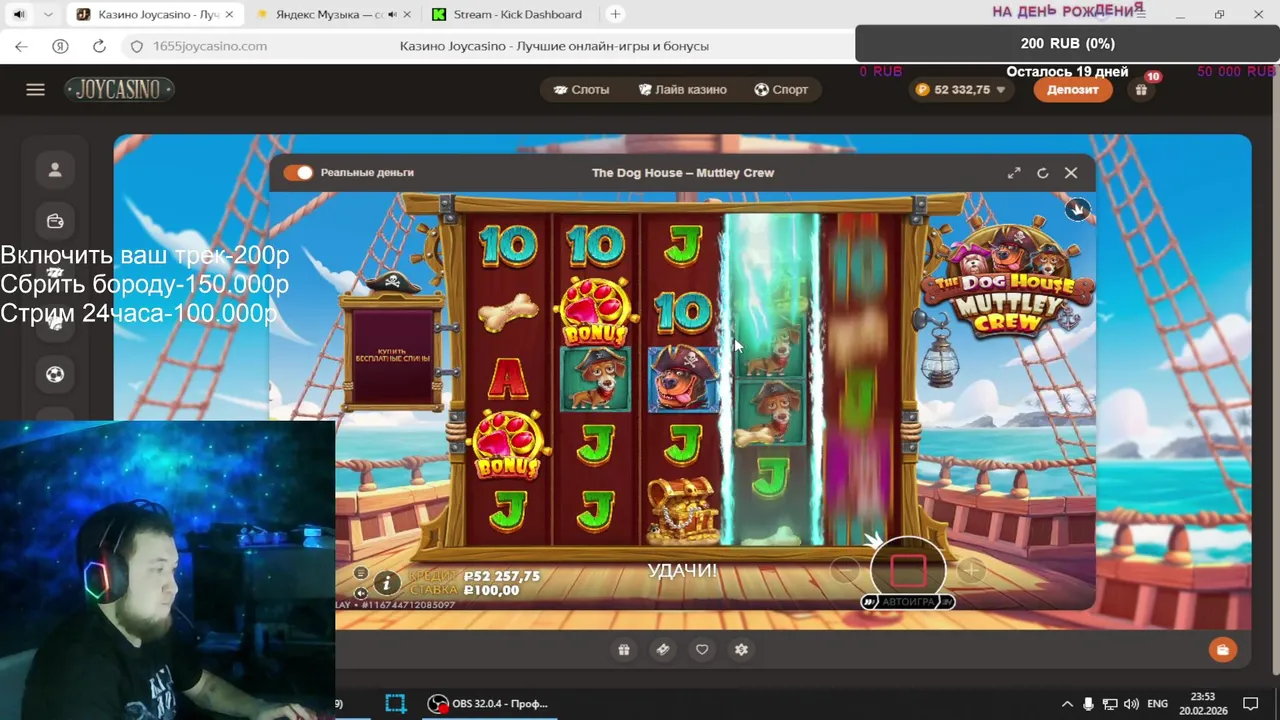Reload the Dog House game
This screenshot has width=1280, height=720.
click(1042, 172)
